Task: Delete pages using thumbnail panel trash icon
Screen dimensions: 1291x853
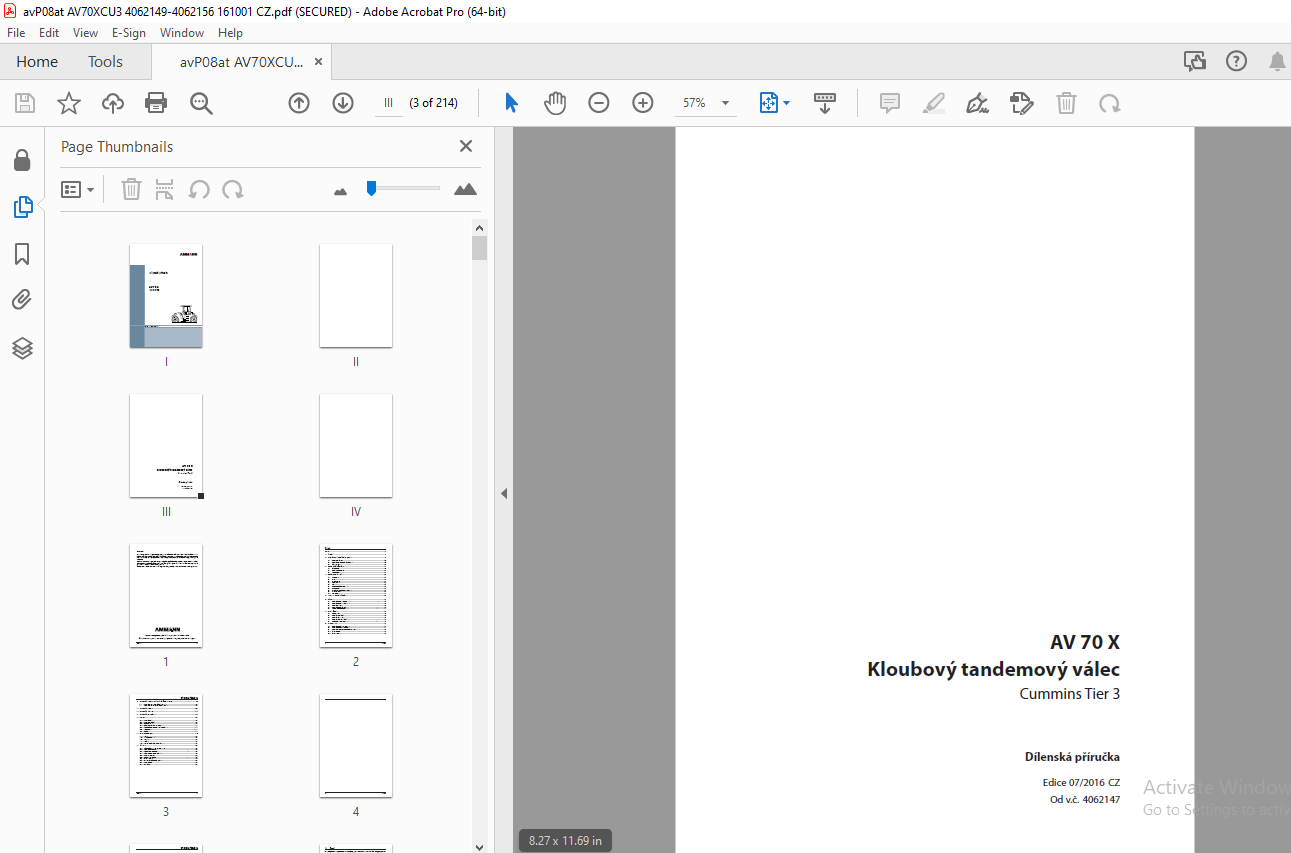Action: tap(131, 189)
